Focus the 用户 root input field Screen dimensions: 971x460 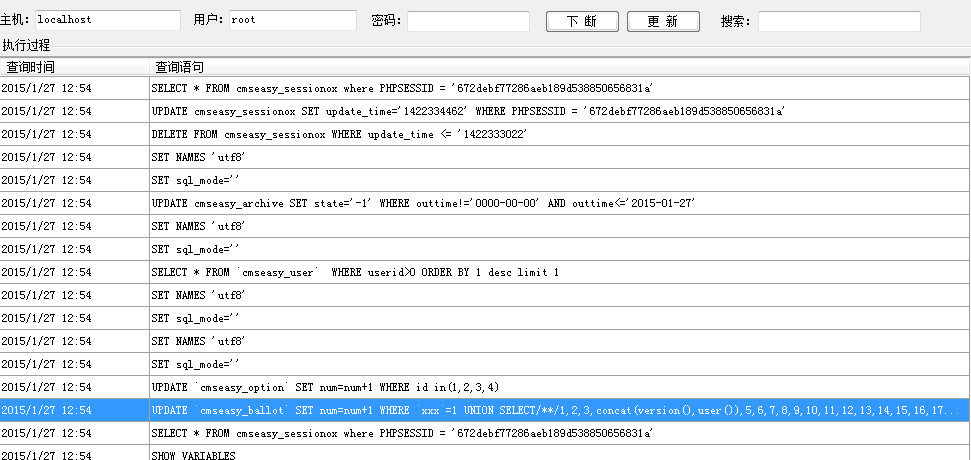[x=293, y=20]
